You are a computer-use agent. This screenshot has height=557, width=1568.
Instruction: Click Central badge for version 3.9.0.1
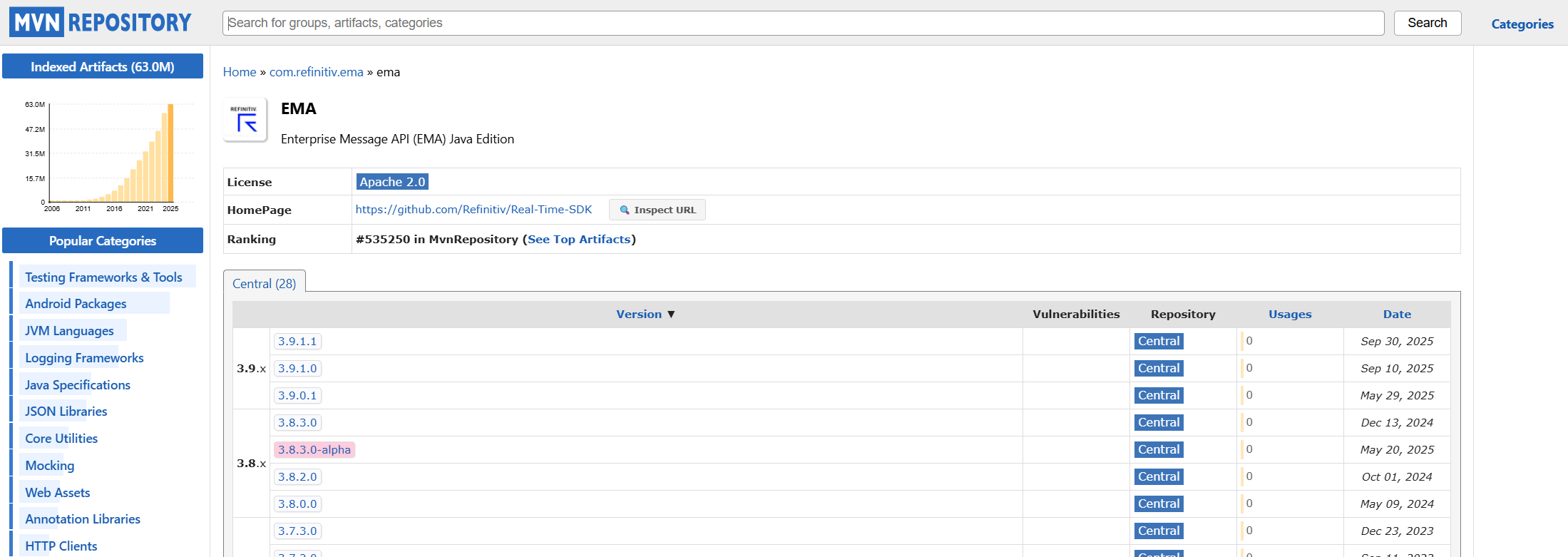pos(1159,396)
